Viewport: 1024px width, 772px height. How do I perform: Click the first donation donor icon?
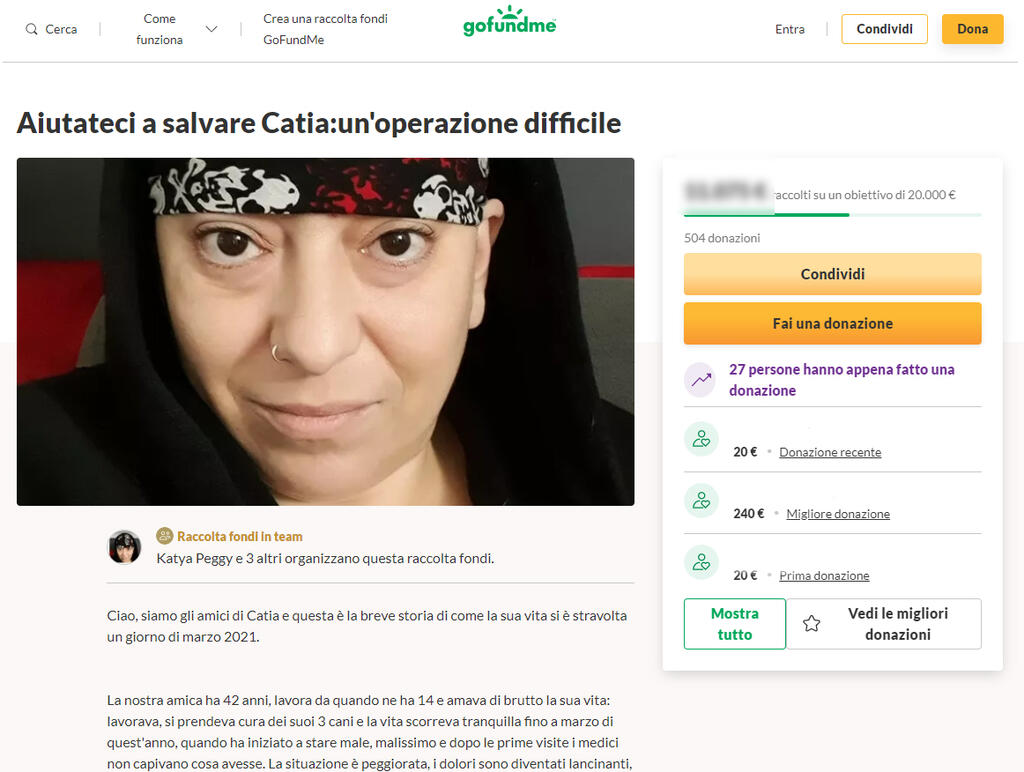pyautogui.click(x=701, y=562)
